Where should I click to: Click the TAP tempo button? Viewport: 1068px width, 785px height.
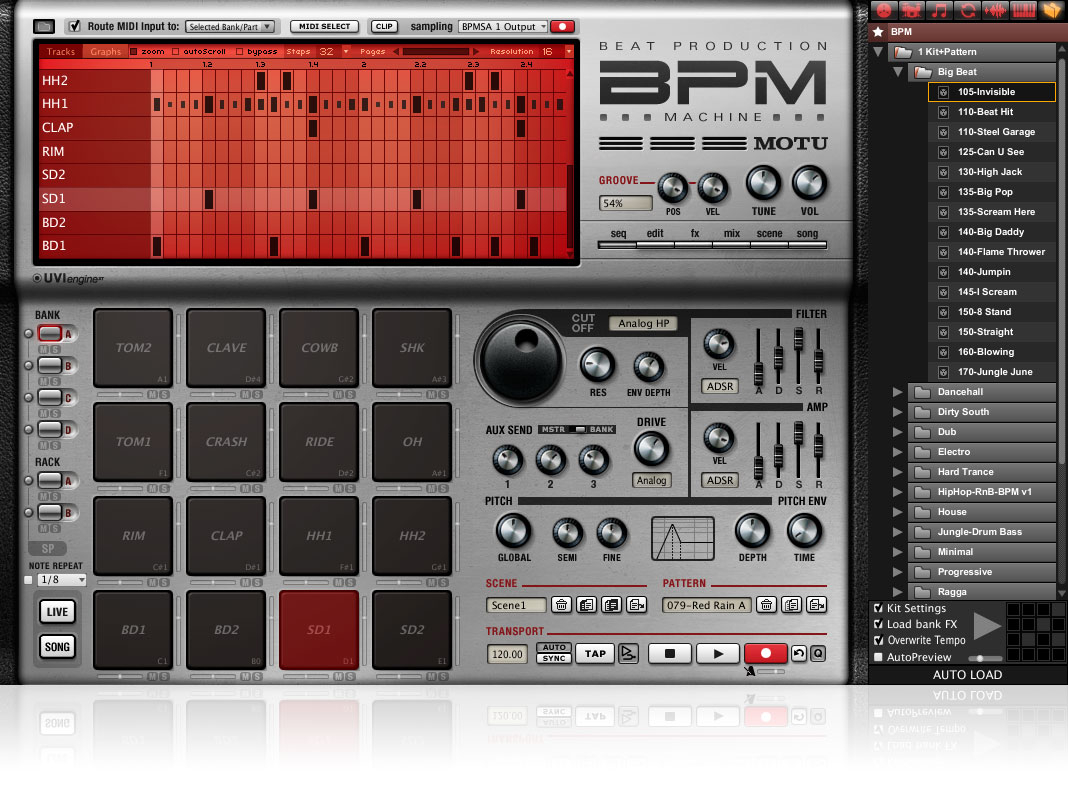[595, 653]
